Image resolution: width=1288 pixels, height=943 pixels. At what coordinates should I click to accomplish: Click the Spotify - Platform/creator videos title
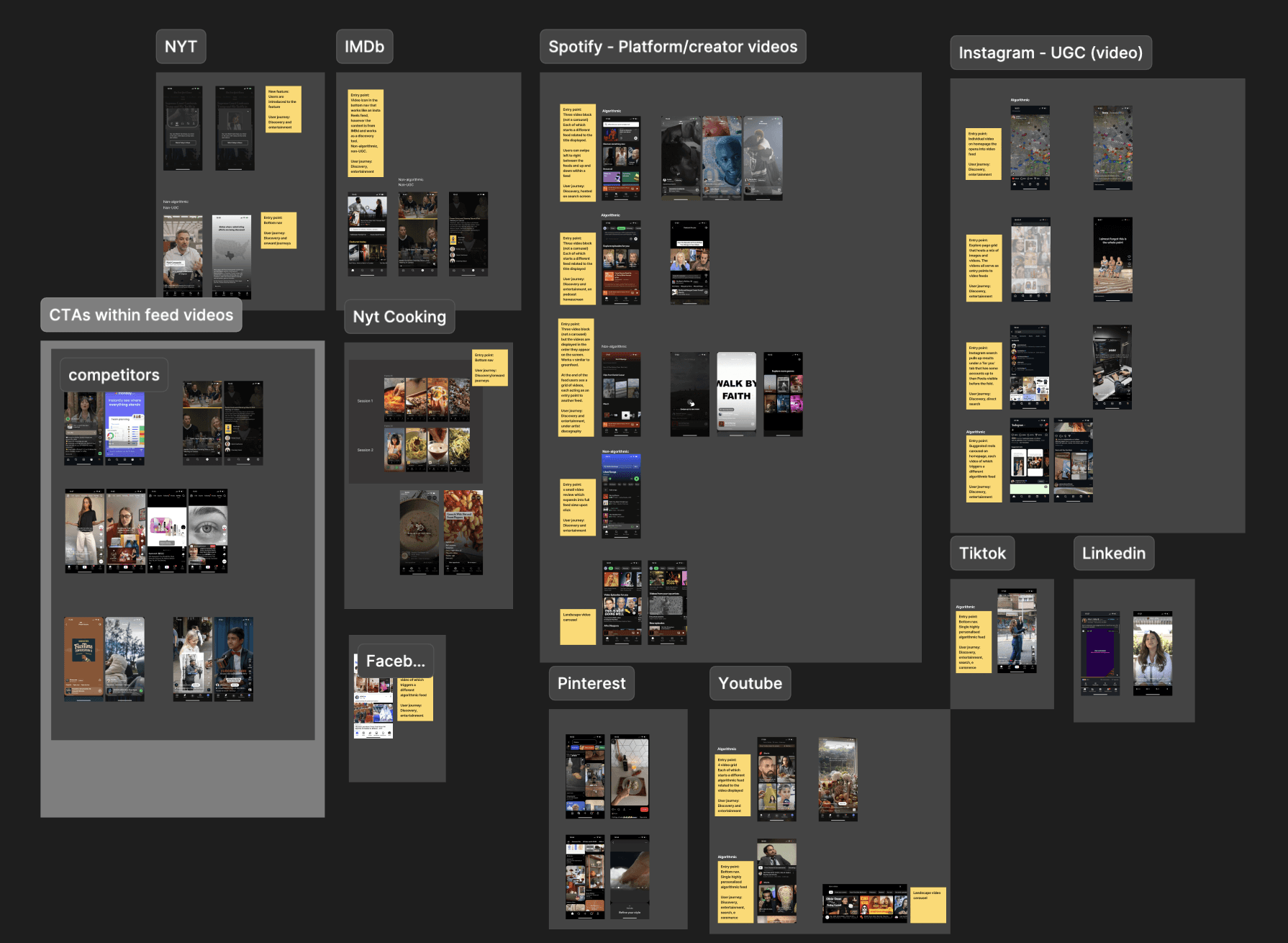[x=673, y=47]
